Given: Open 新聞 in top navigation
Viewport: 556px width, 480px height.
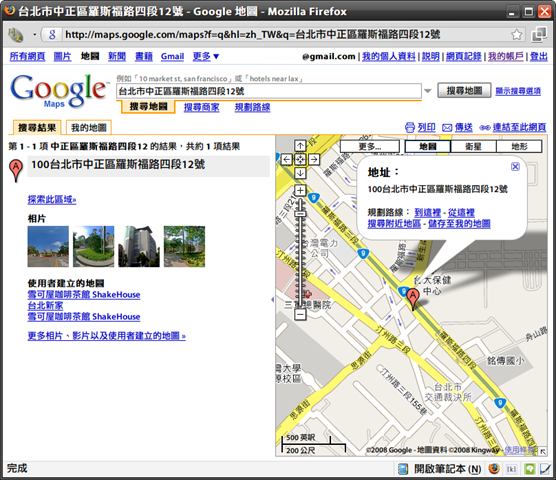Looking at the screenshot, I should pyautogui.click(x=117, y=56).
